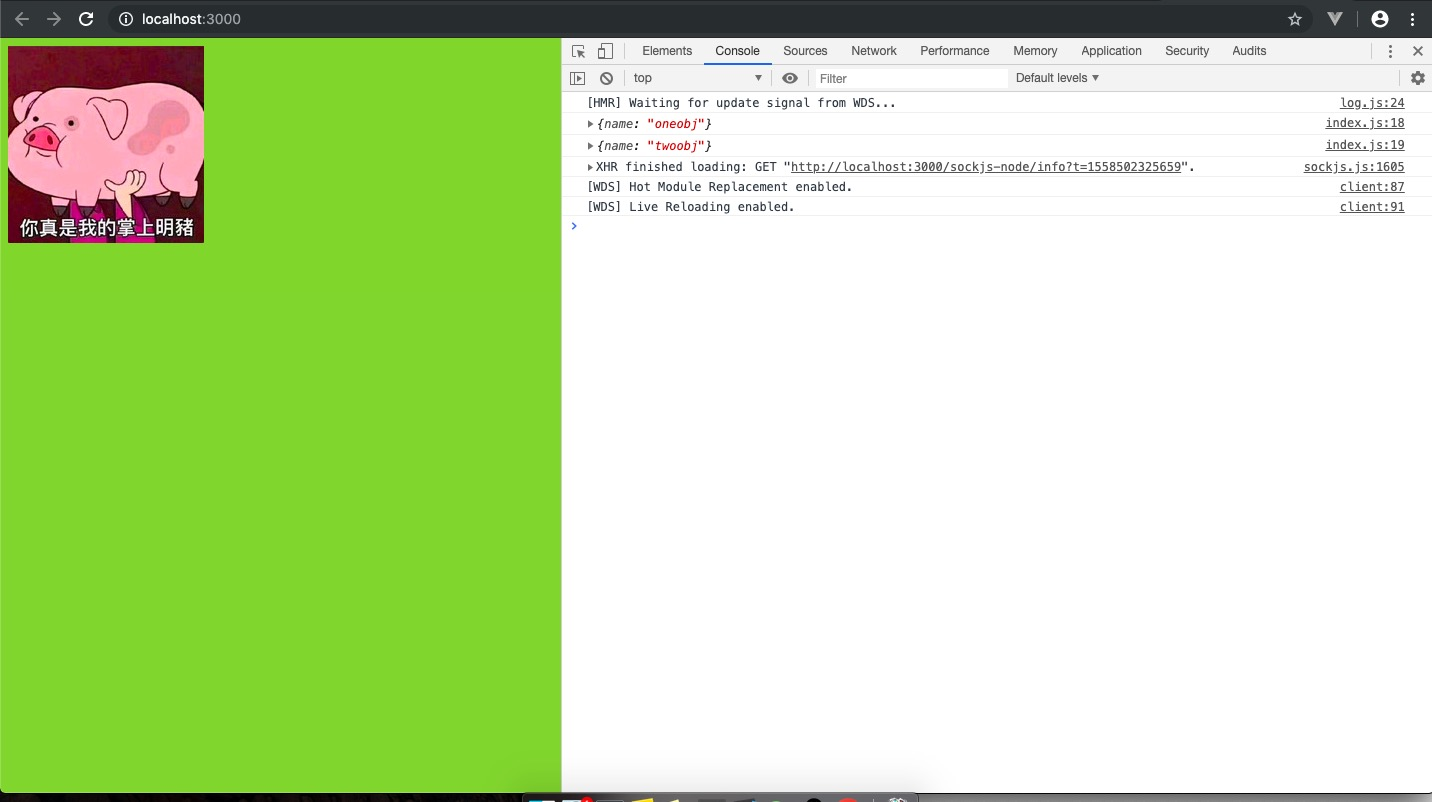Switch to the Elements tab
Screen dimensions: 1432x802
pos(667,51)
